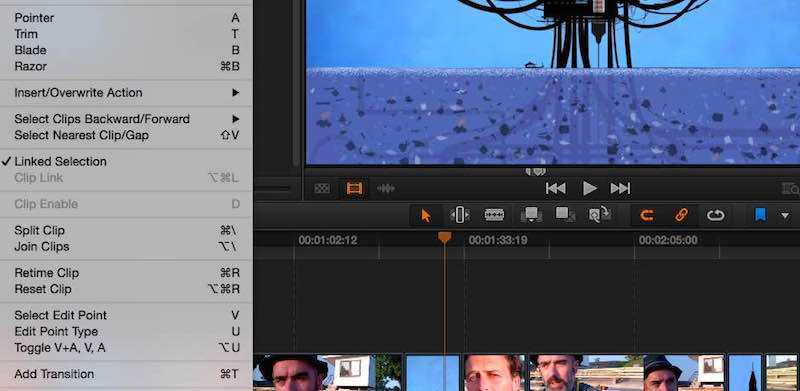Image resolution: width=800 pixels, height=391 pixels.
Task: Expand Select Clips Backward/Forward submenu
Action: (126, 119)
